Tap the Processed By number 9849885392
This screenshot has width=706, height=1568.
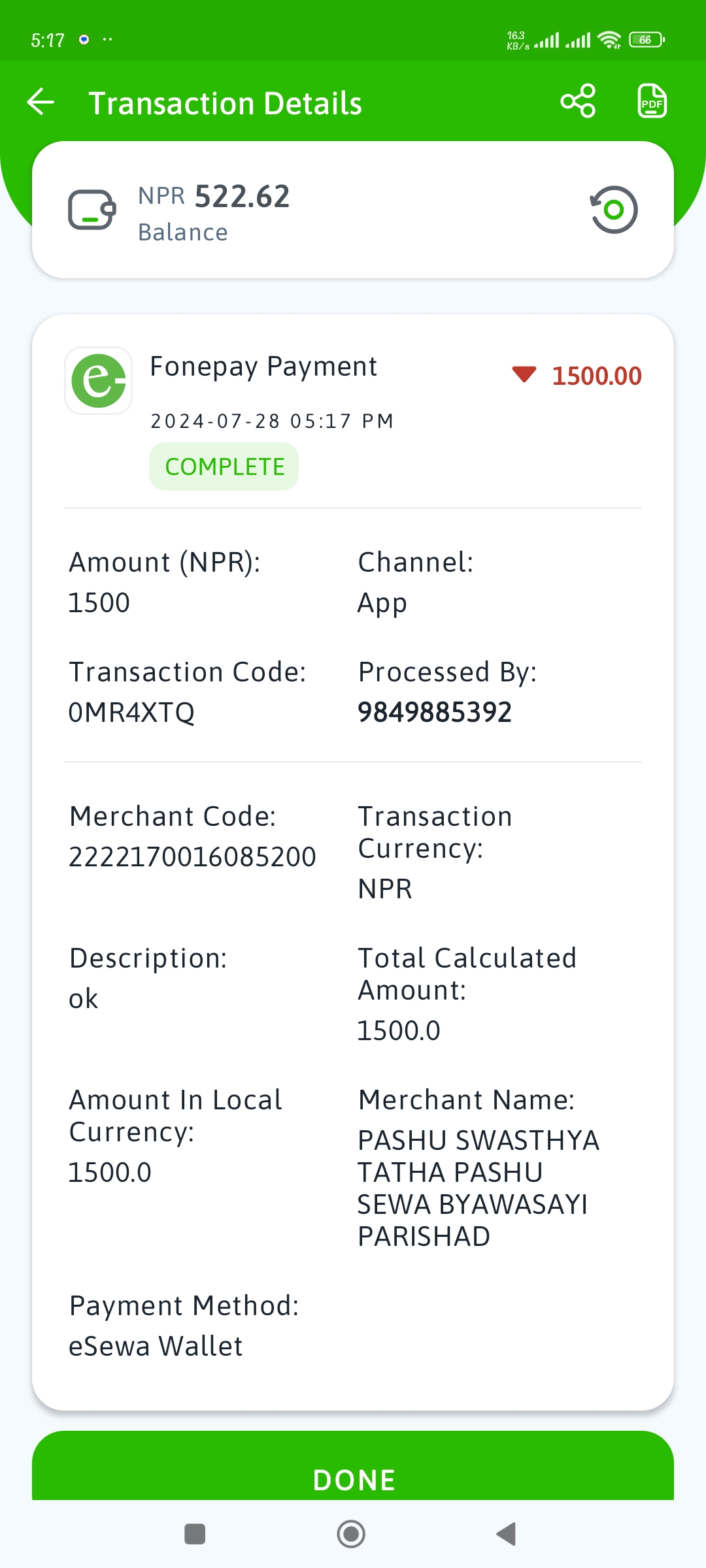[435, 712]
